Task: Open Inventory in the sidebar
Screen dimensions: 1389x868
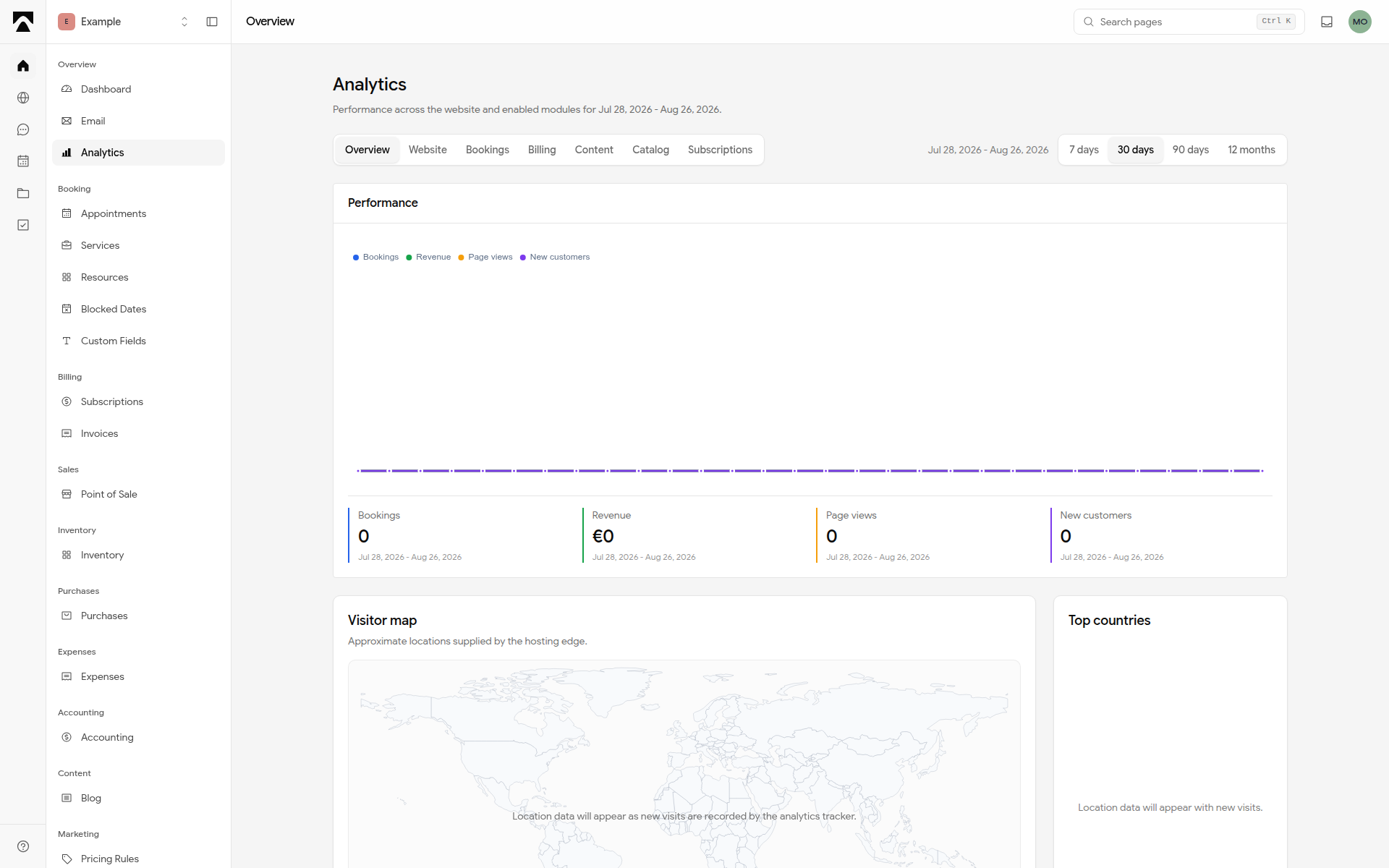Action: tap(138, 555)
